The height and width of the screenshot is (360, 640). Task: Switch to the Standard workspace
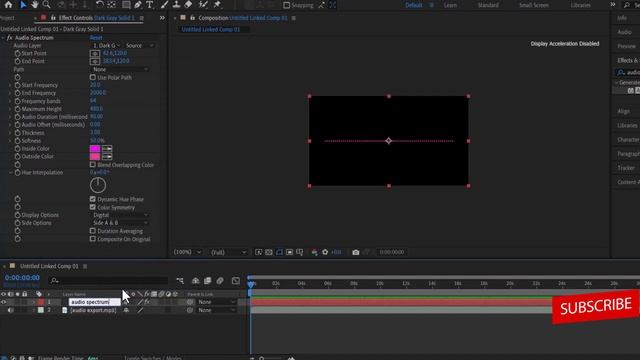(x=488, y=5)
